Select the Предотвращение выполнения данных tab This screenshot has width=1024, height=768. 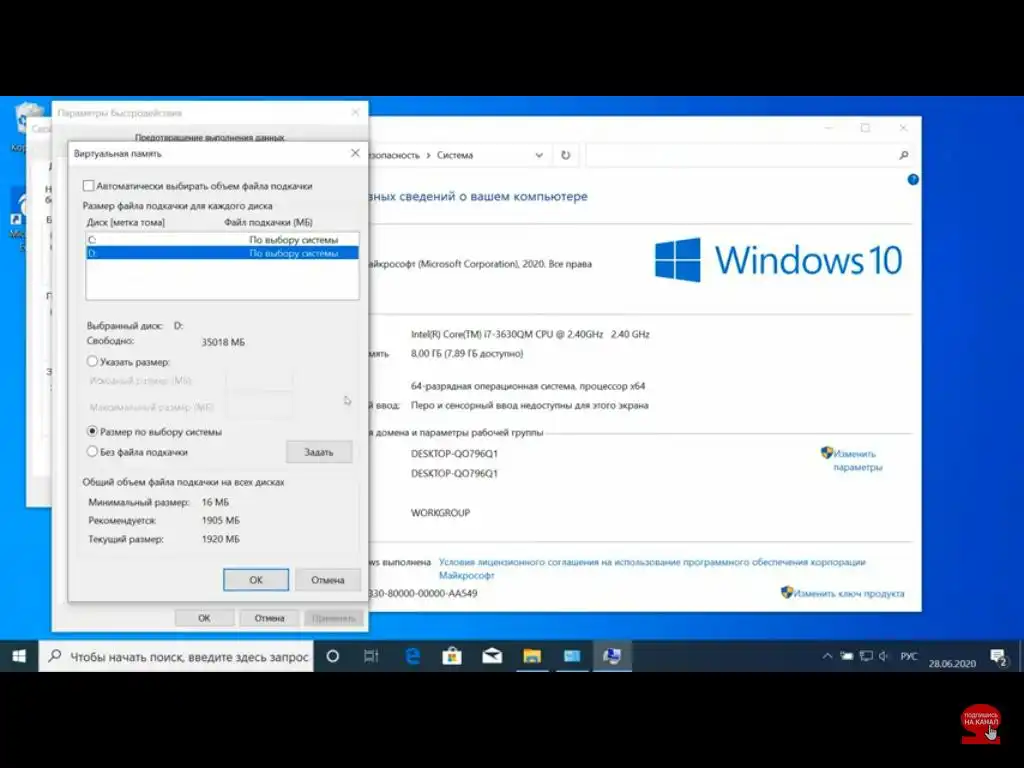tap(210, 138)
